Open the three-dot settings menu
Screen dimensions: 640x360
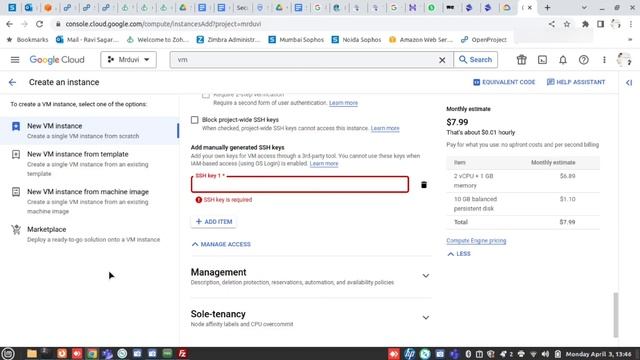[604, 60]
